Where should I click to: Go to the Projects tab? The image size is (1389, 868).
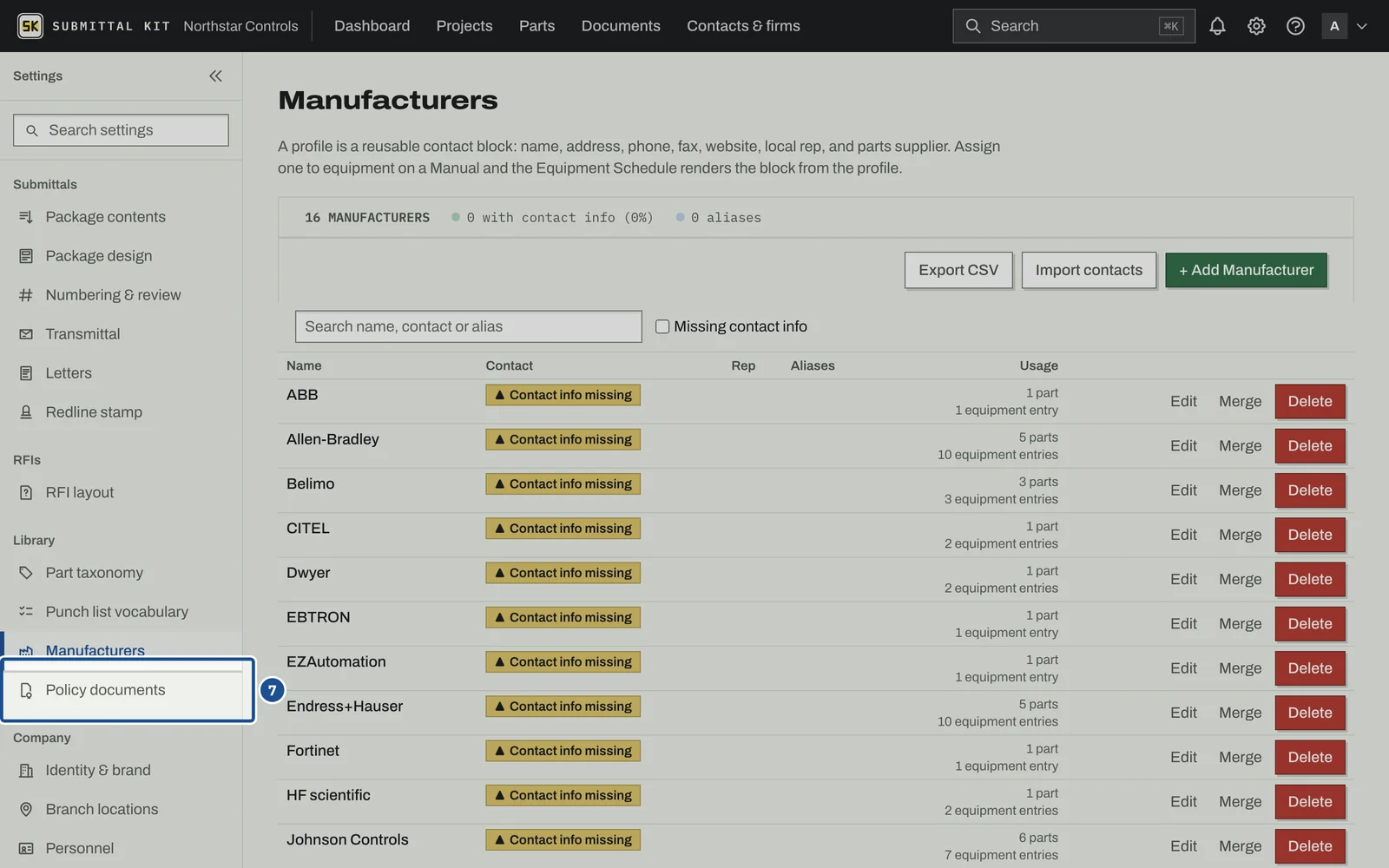pos(464,26)
